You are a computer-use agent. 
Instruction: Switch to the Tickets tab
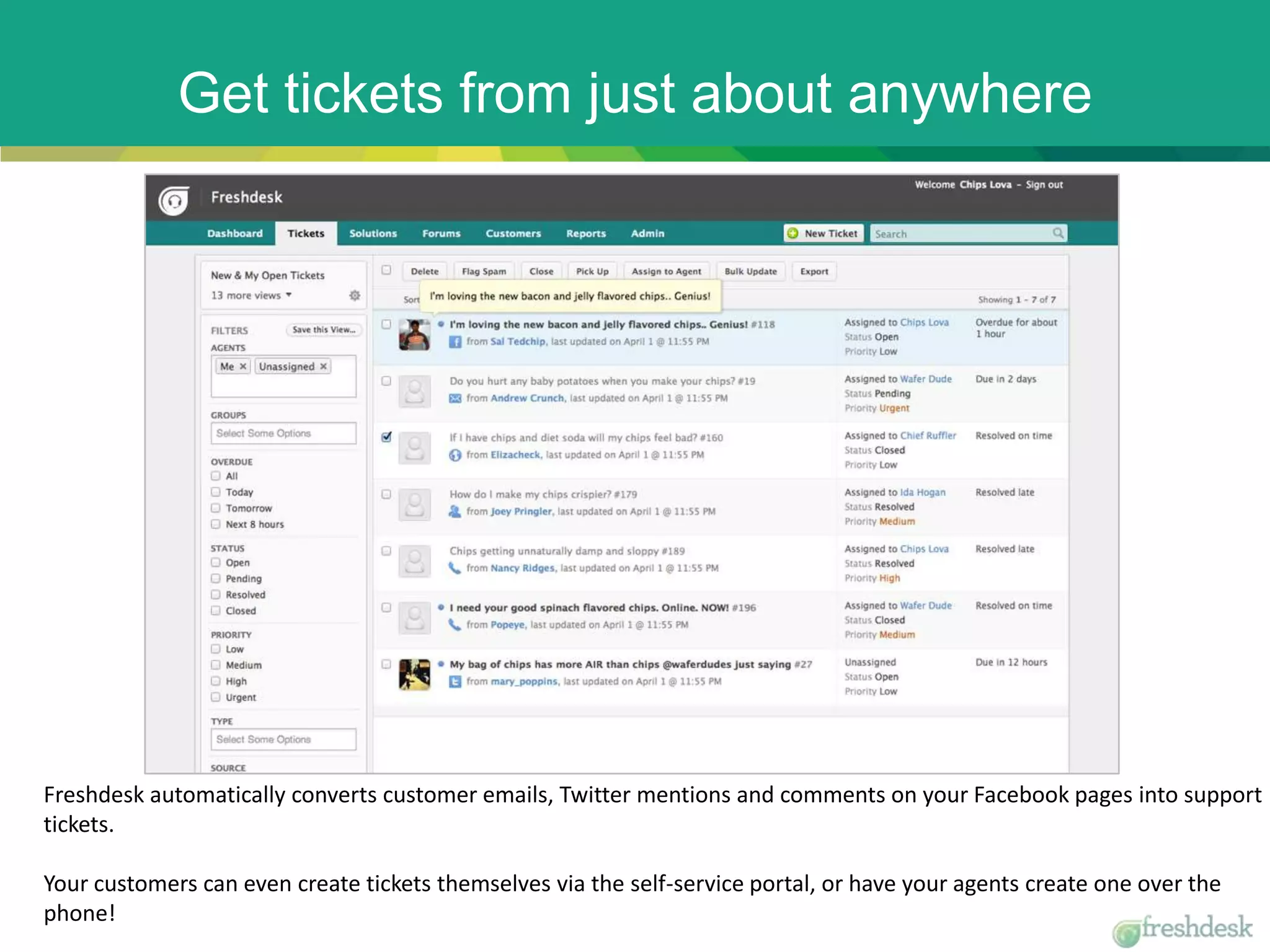306,234
